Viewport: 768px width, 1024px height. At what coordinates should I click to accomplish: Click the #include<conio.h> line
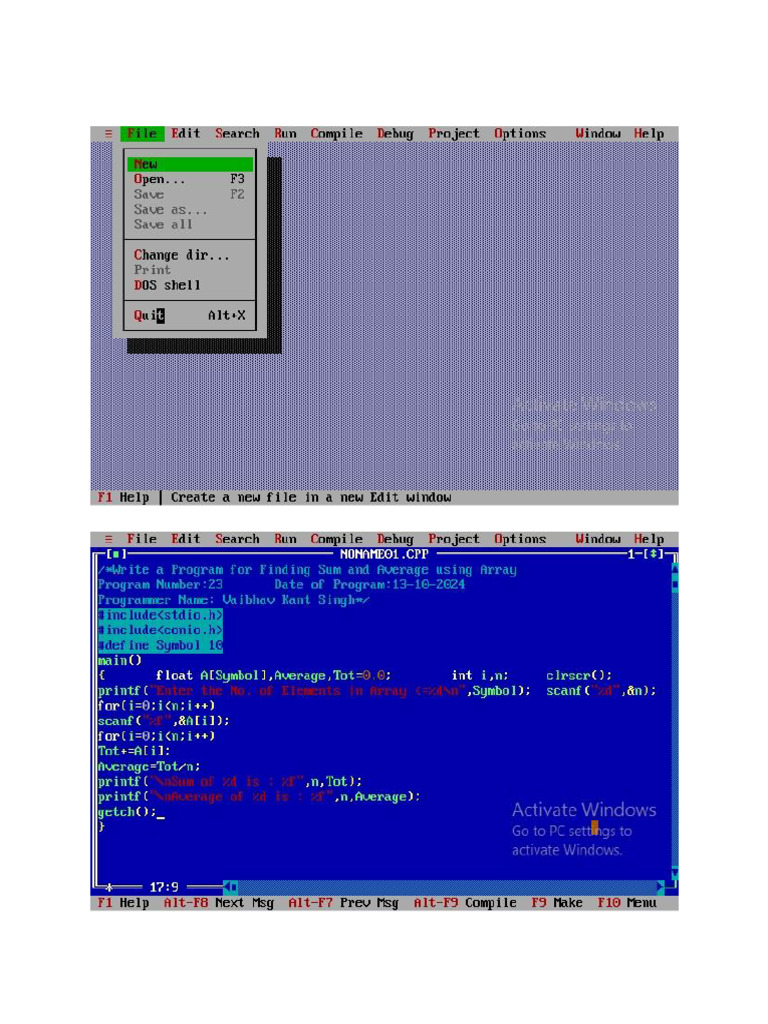tap(160, 630)
